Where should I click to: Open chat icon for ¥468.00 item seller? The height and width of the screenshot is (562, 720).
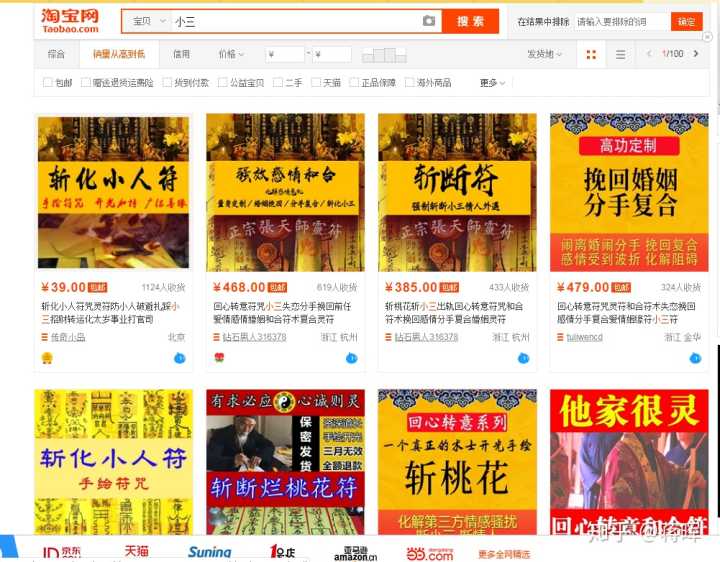click(x=351, y=358)
